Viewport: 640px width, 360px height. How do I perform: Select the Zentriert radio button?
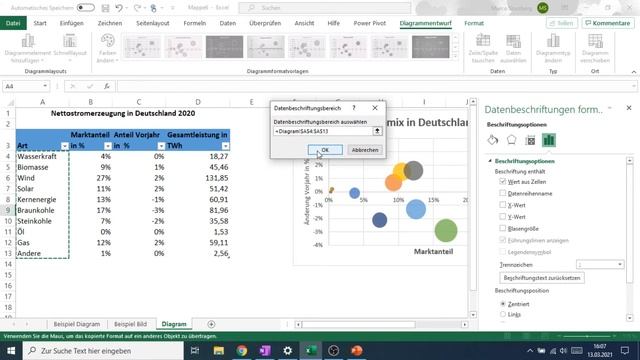pyautogui.click(x=503, y=304)
